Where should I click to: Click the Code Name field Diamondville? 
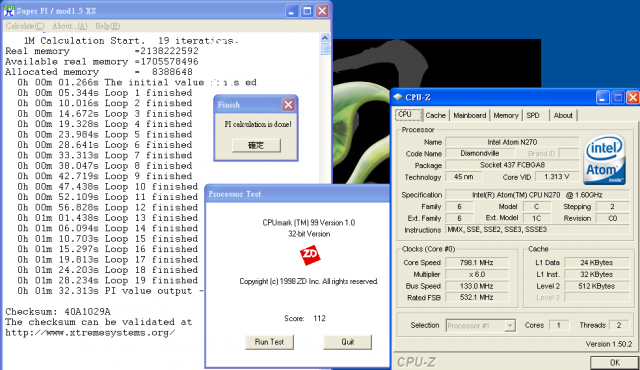coord(480,153)
